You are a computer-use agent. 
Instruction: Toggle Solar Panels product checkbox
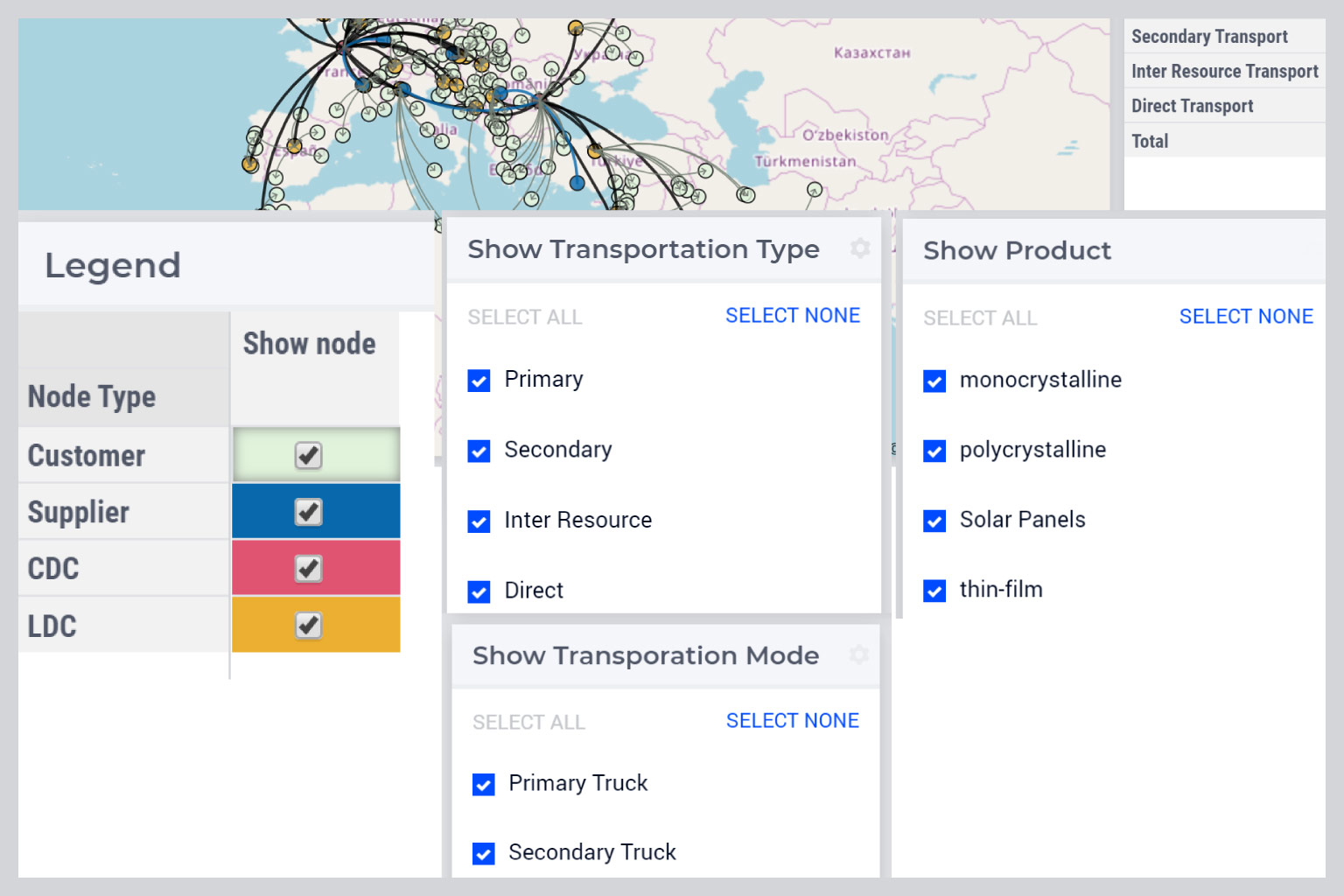pos(934,521)
